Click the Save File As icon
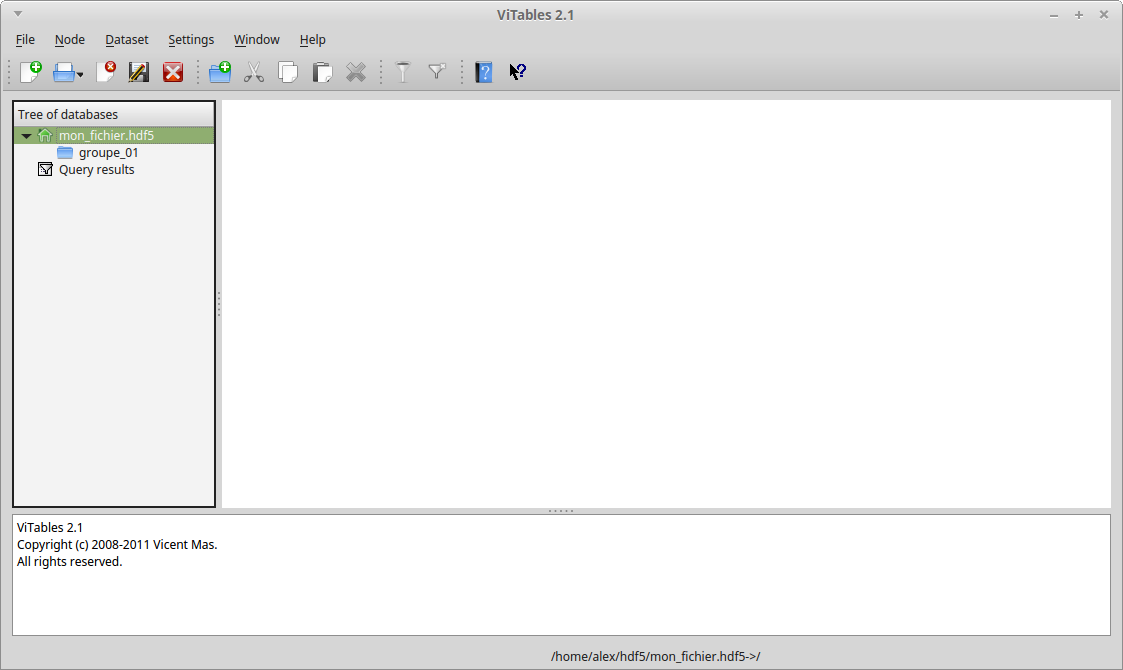The width and height of the screenshot is (1123, 670). pyautogui.click(x=139, y=72)
